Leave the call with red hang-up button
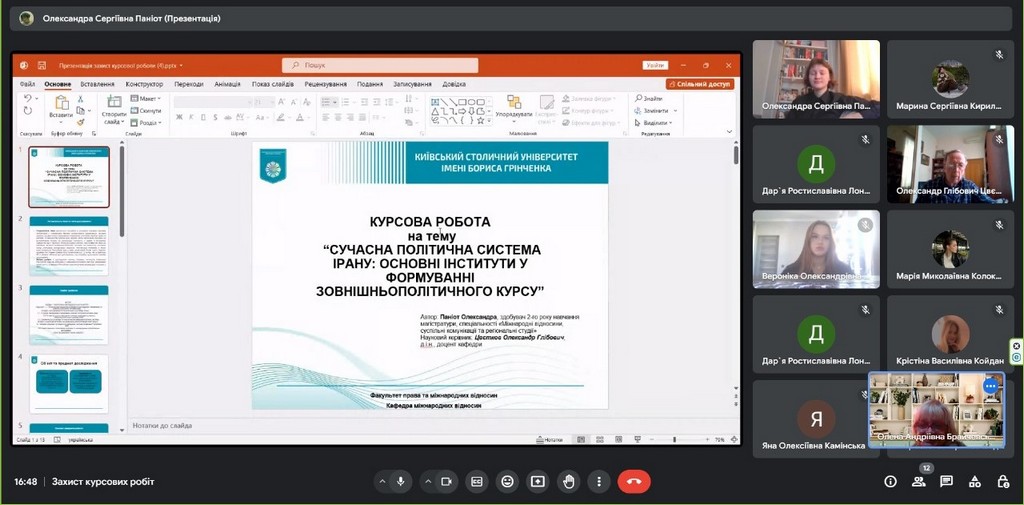 tap(633, 481)
